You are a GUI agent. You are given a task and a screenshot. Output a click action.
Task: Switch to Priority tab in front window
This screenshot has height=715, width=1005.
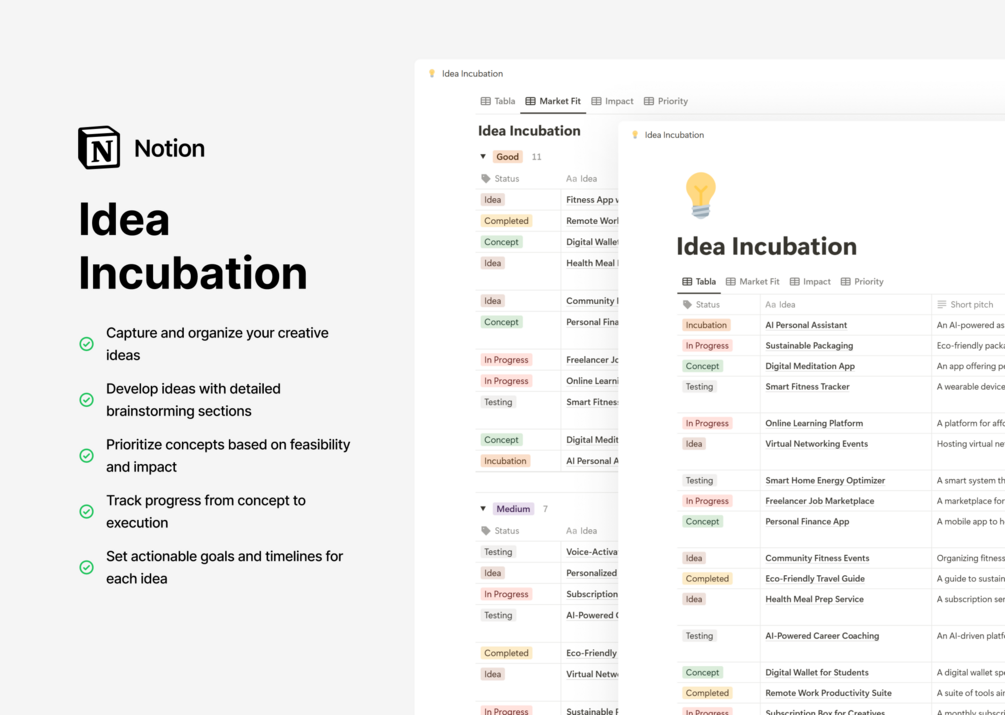click(862, 281)
